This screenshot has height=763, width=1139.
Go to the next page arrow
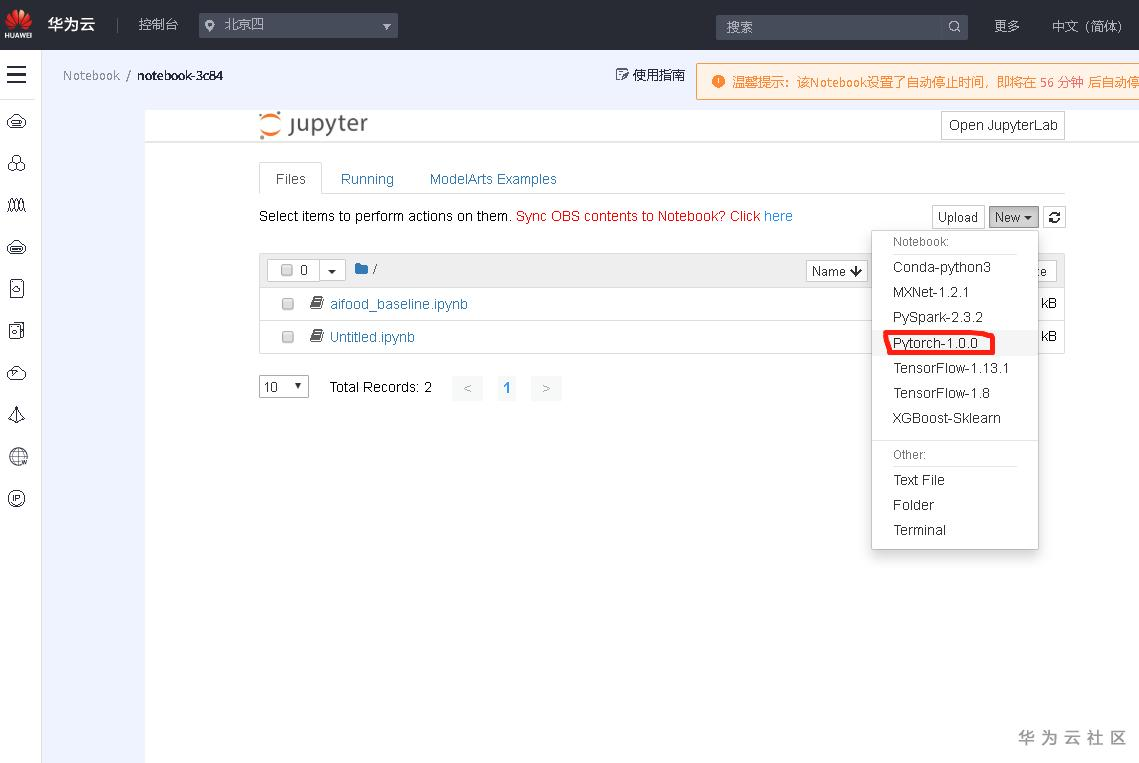point(546,388)
